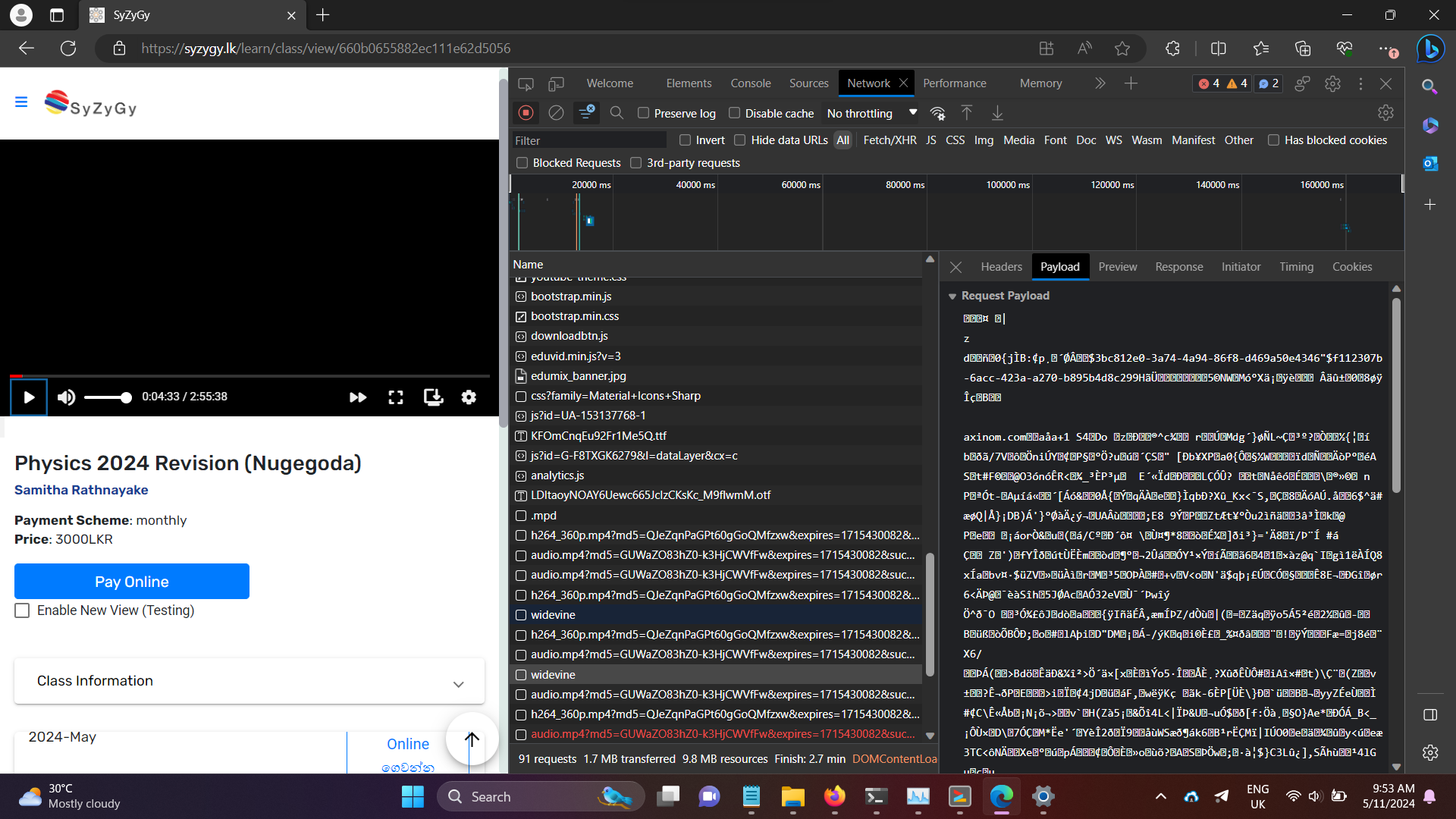Open the network search icon
This screenshot has width=1456, height=819.
click(617, 113)
